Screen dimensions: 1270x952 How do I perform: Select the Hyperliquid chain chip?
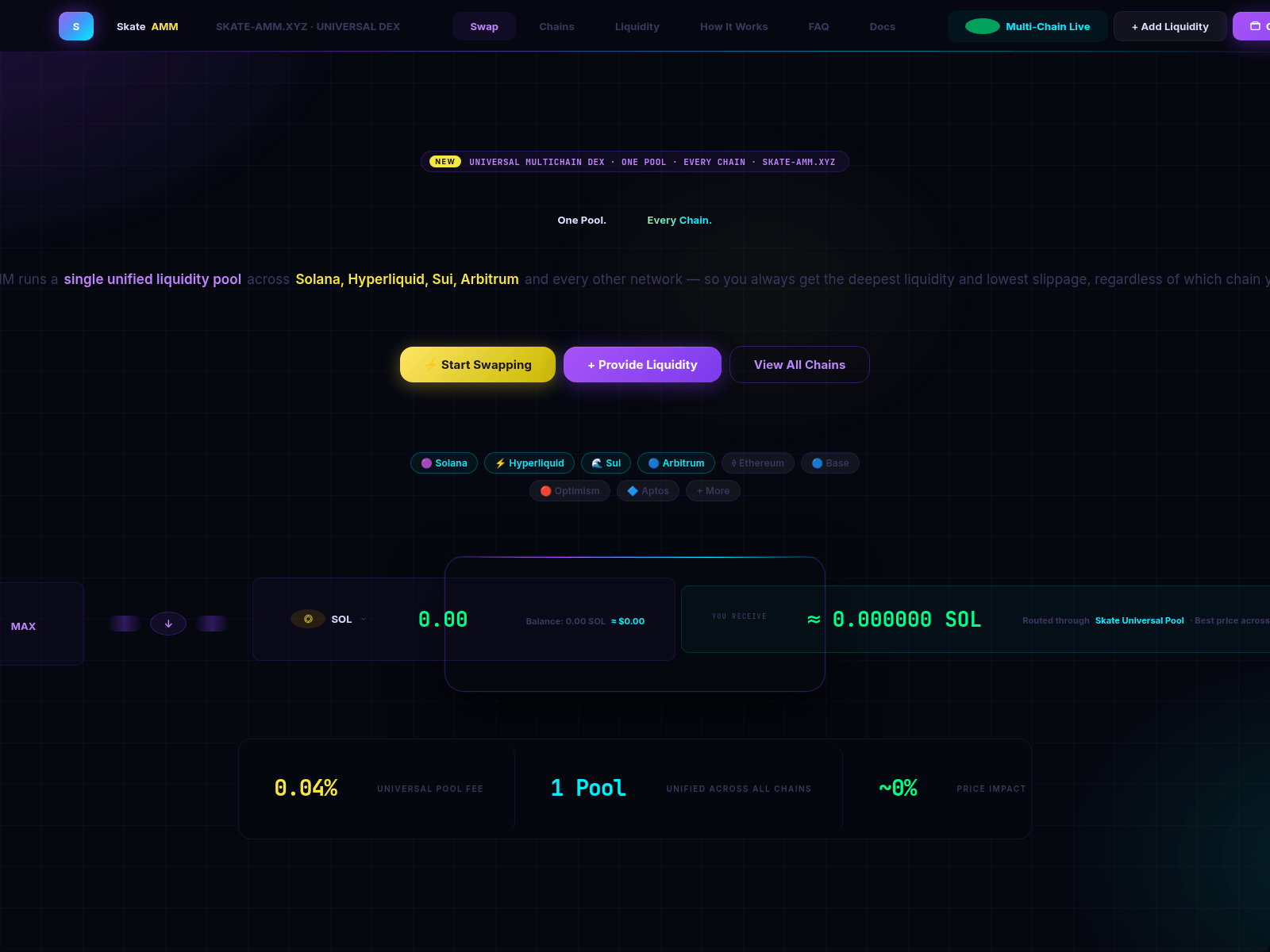pos(529,463)
